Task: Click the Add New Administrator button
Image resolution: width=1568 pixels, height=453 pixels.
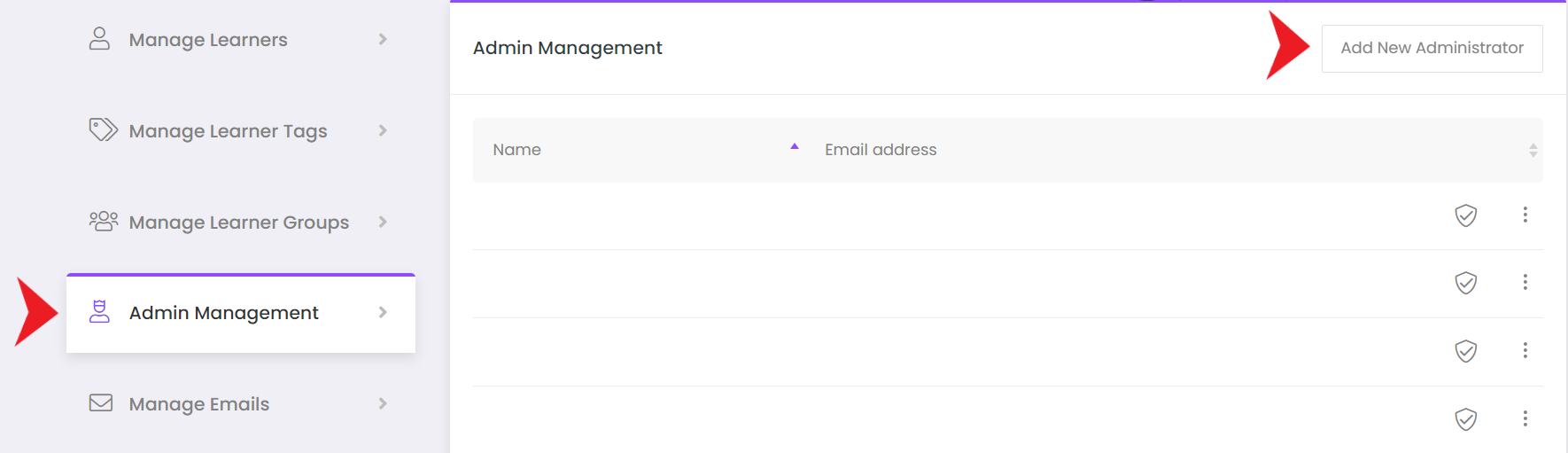Action: 1432,48
